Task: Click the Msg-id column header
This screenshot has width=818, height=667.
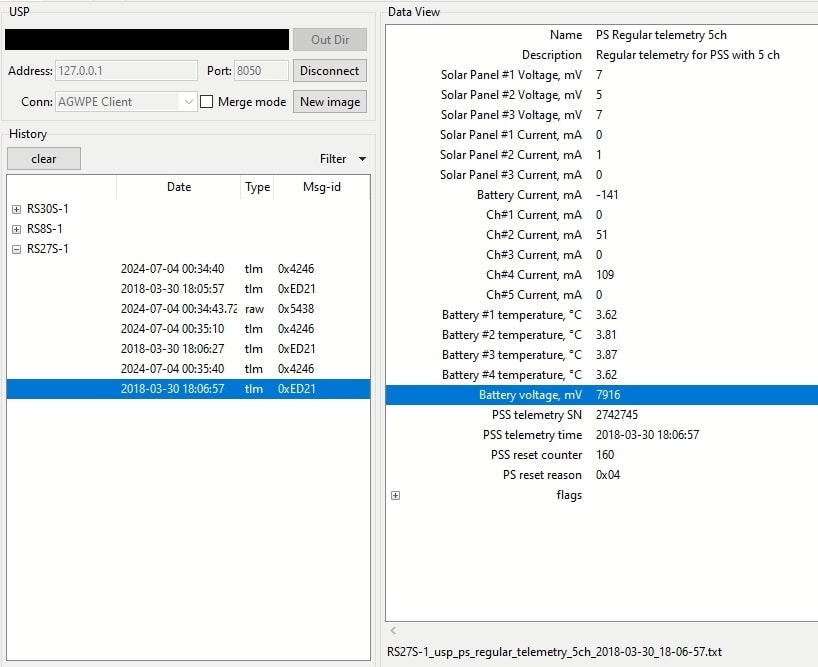Action: click(x=321, y=187)
